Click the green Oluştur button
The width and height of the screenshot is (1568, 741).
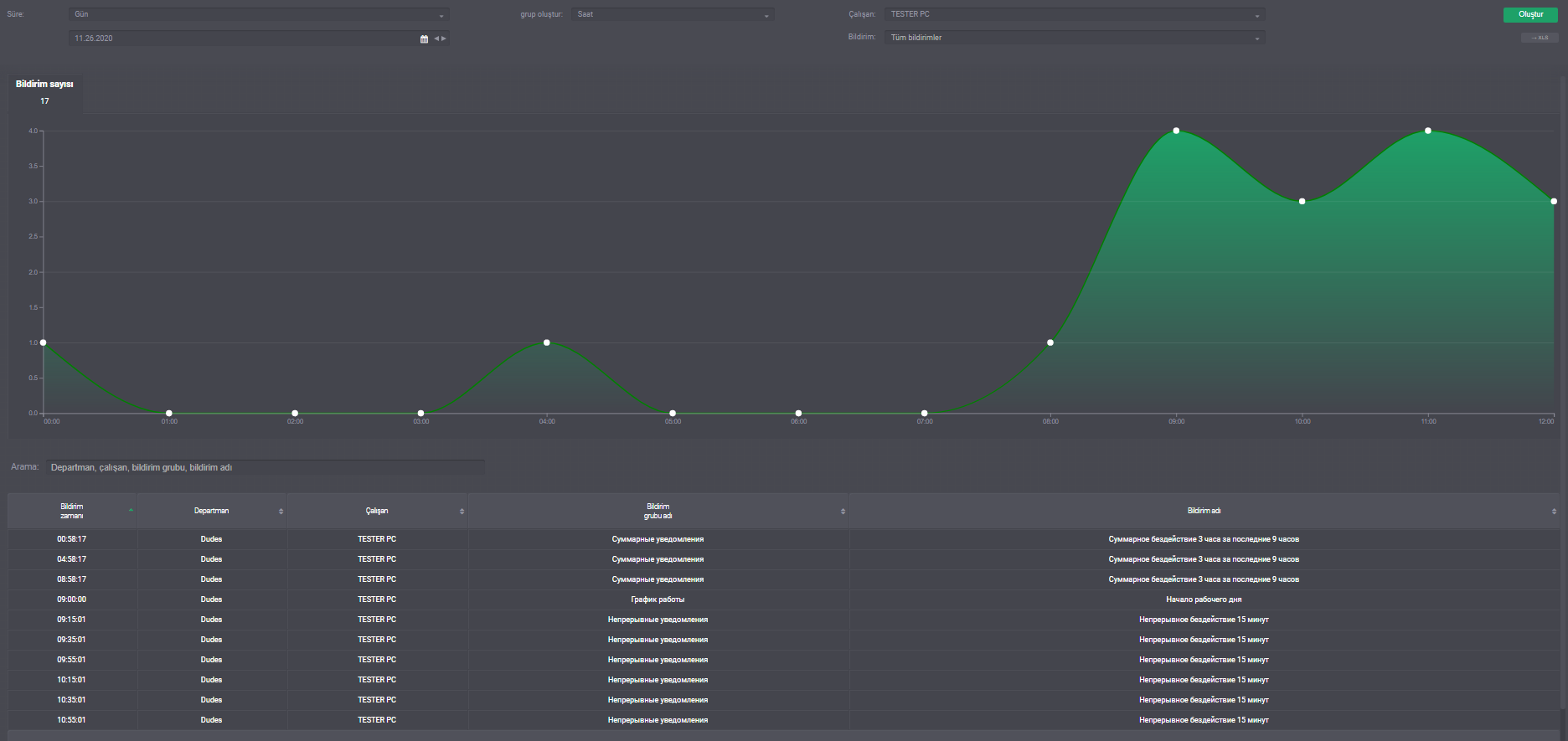1530,14
